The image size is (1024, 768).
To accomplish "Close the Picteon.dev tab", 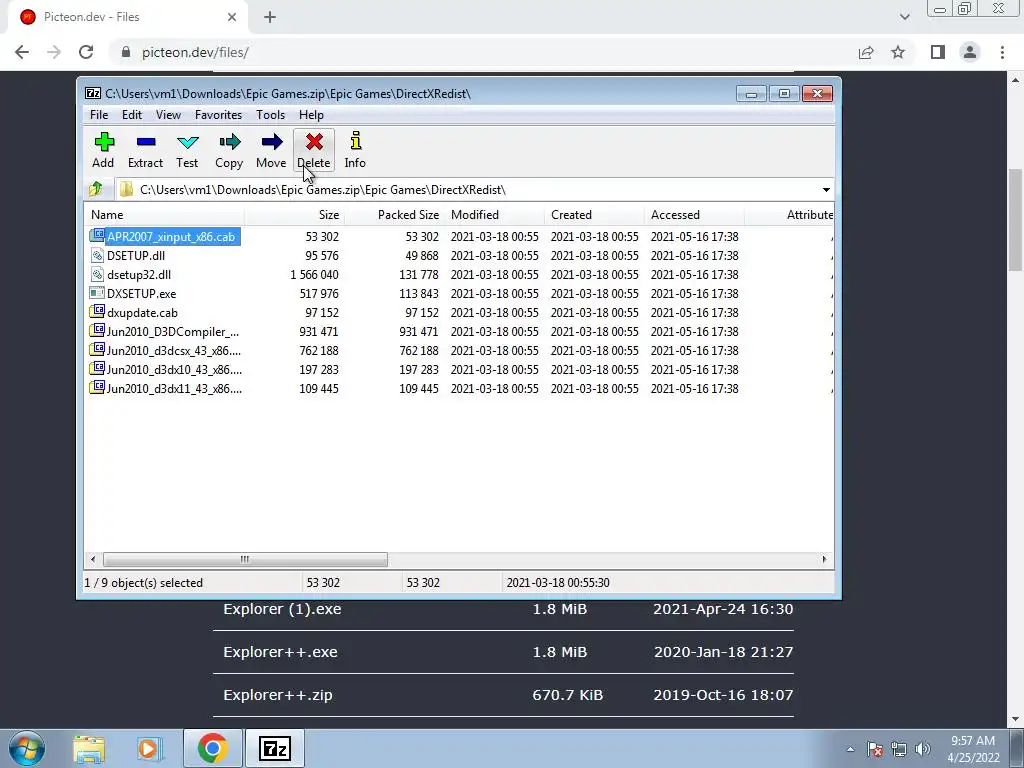I will coord(232,17).
